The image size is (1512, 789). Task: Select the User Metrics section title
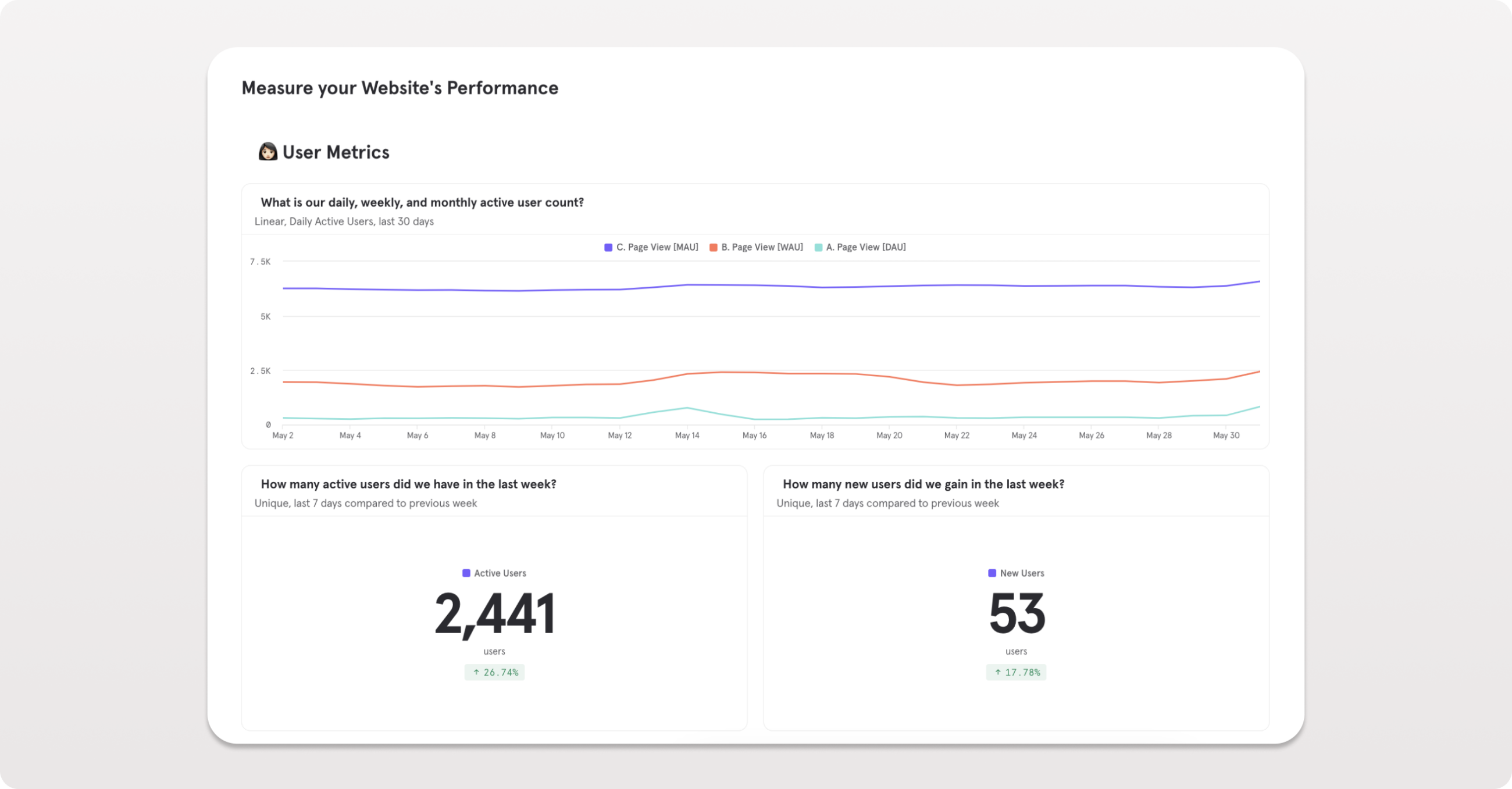pyautogui.click(x=335, y=151)
